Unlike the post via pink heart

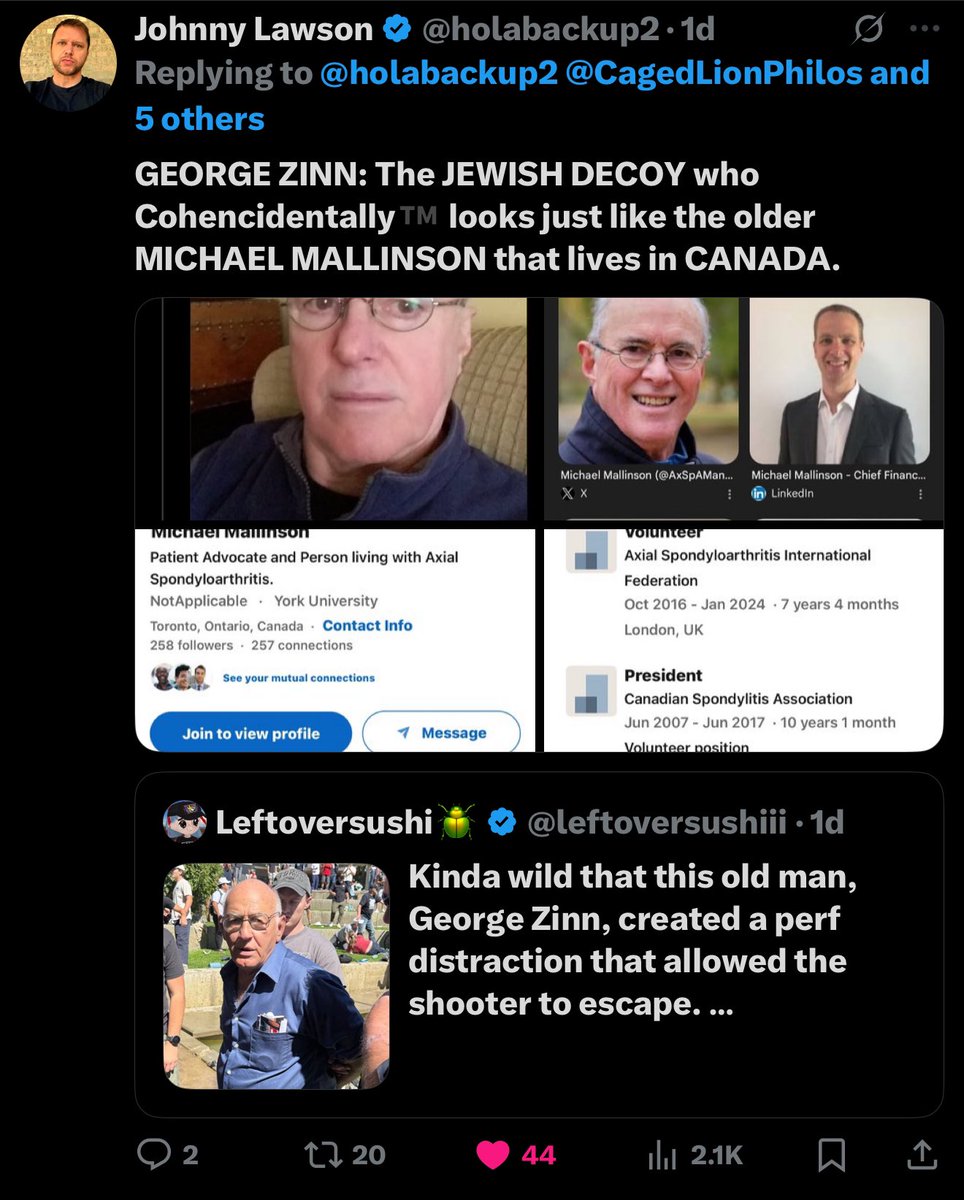[492, 1154]
